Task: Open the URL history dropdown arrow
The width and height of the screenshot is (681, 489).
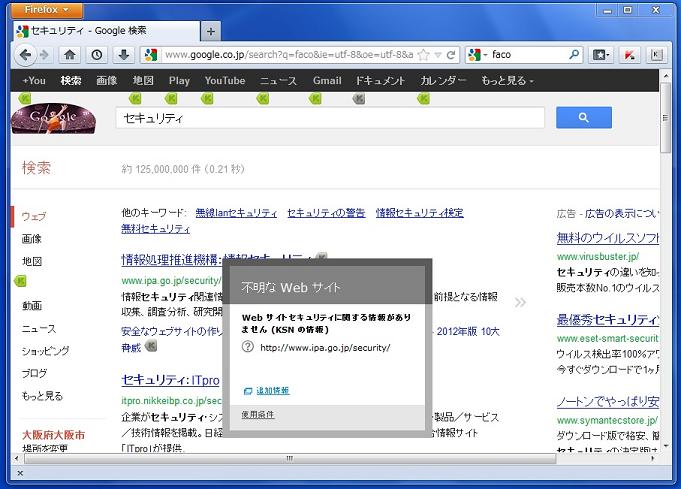Action: (x=438, y=55)
